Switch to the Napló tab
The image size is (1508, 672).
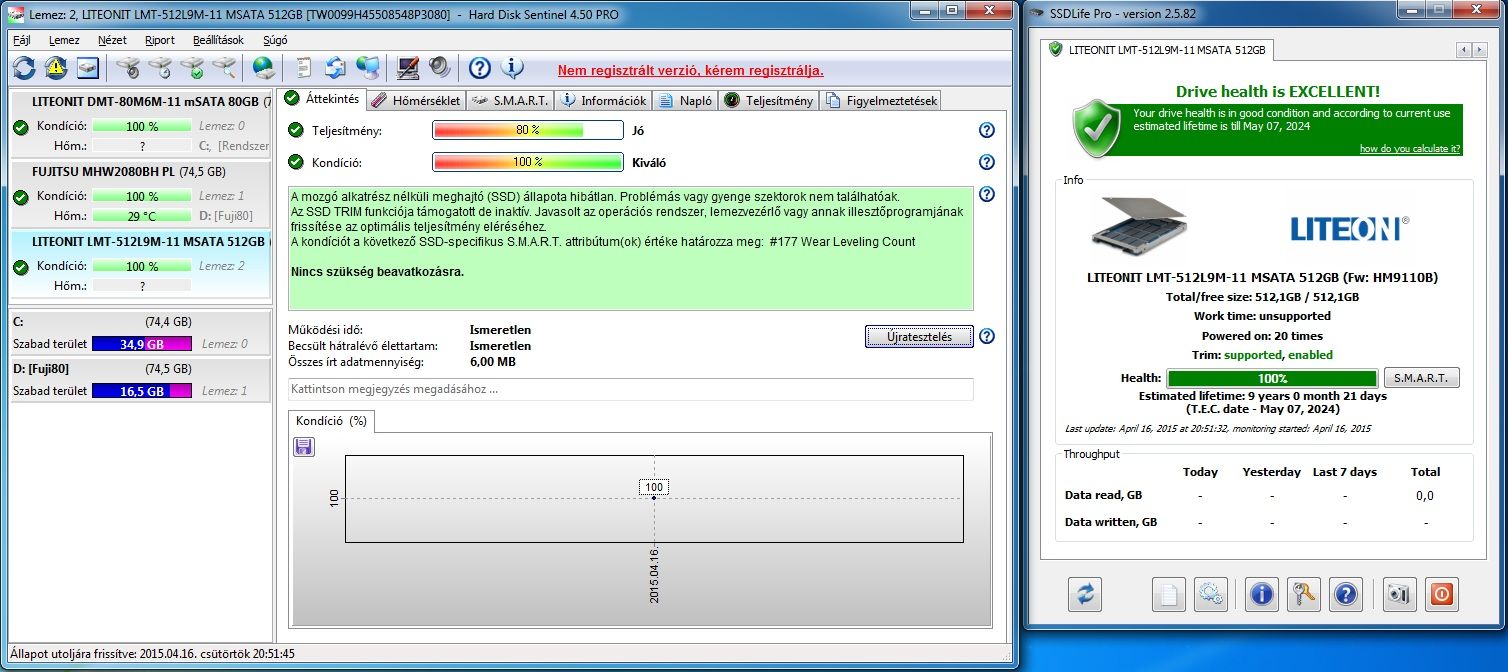(686, 100)
